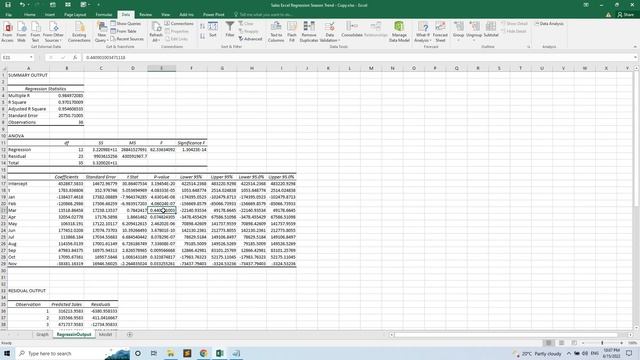Click the From Access icon
The height and width of the screenshot is (360, 640).
tap(7, 32)
